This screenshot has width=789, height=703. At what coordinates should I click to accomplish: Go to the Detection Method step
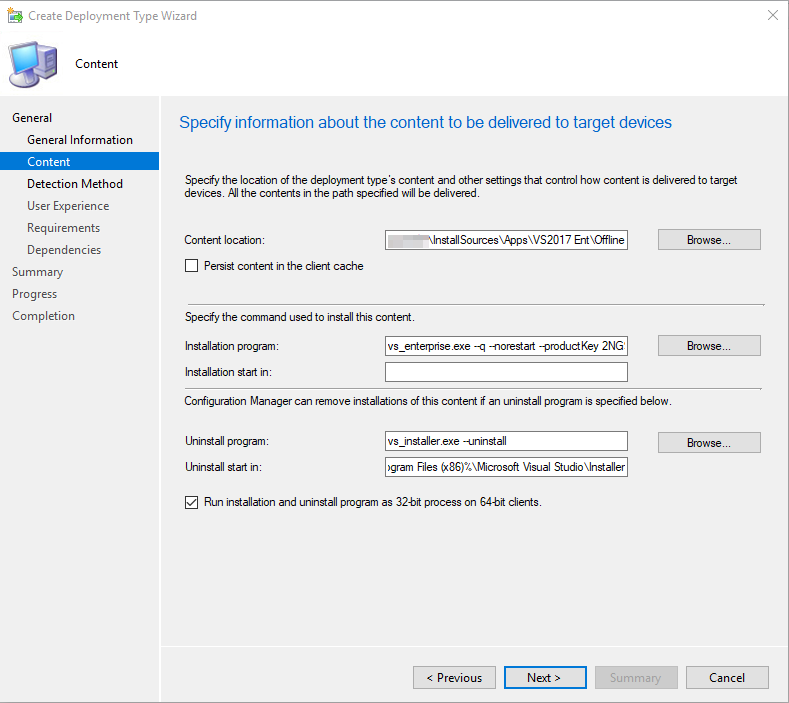point(75,184)
